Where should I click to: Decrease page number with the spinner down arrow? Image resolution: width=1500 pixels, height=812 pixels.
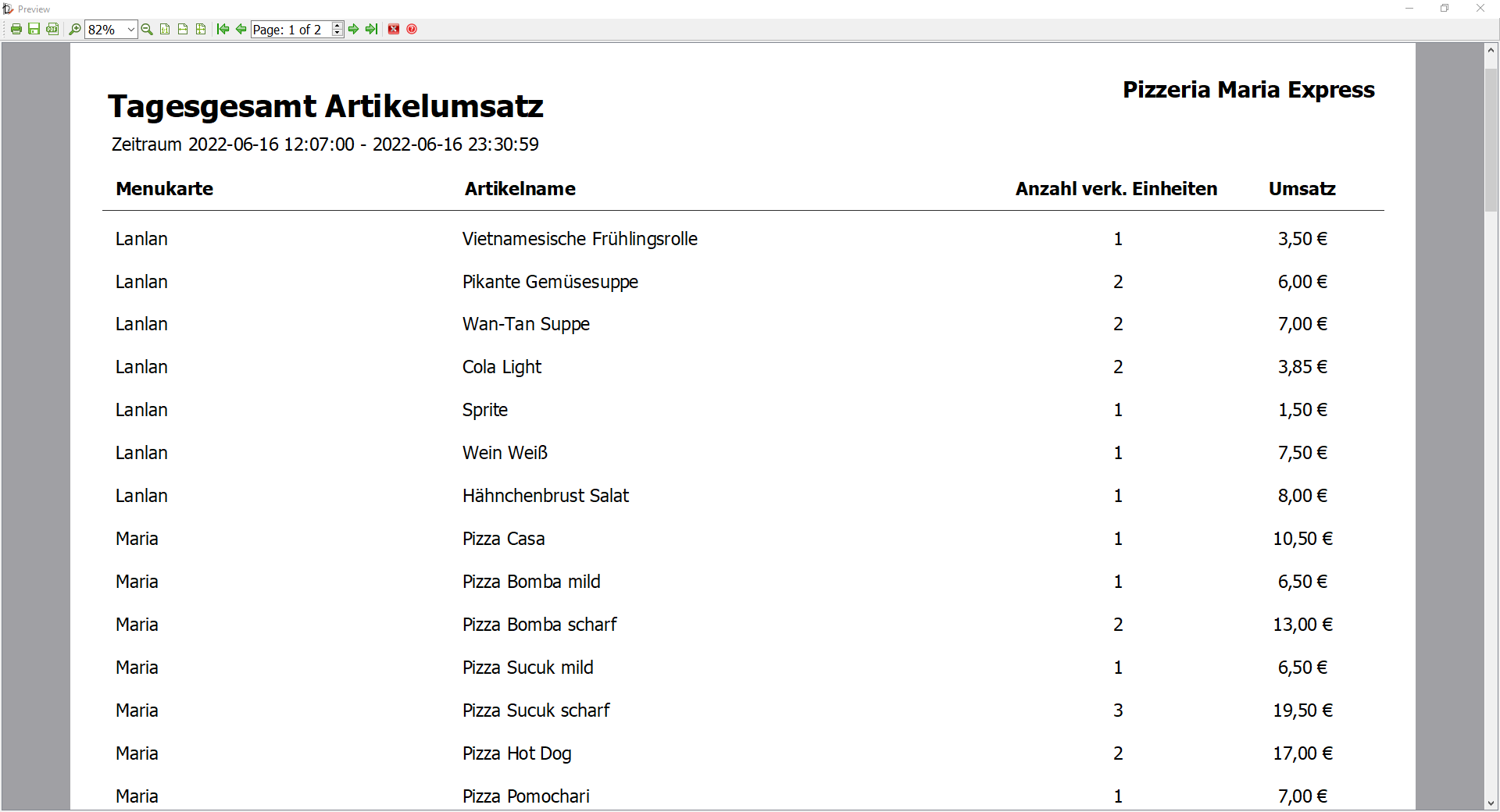click(x=337, y=34)
